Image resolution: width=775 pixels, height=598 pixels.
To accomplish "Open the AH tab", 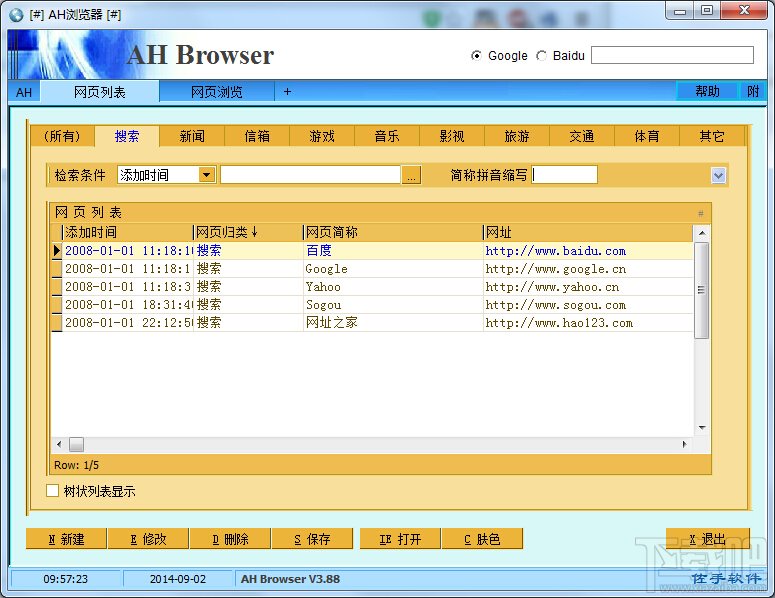I will 24,92.
